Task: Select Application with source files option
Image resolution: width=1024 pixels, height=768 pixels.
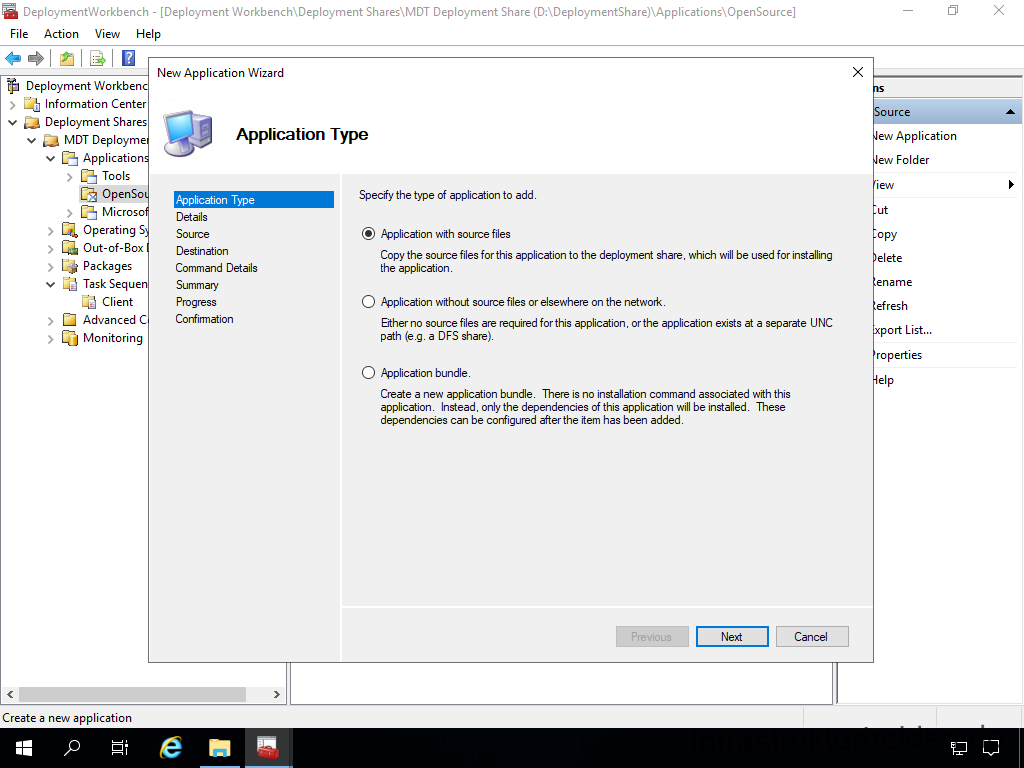Action: [x=369, y=234]
